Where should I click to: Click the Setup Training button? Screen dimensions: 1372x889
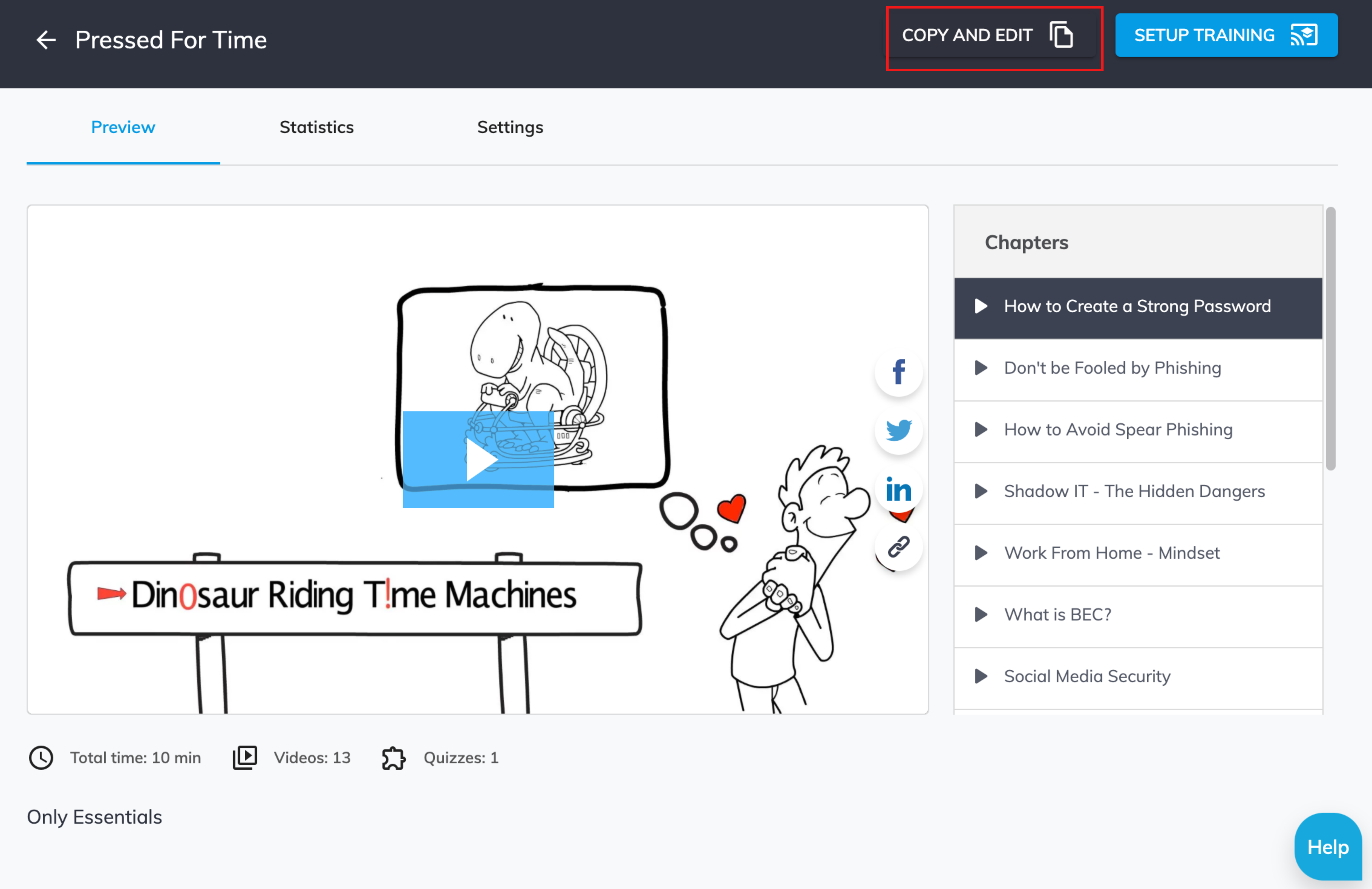point(1226,35)
